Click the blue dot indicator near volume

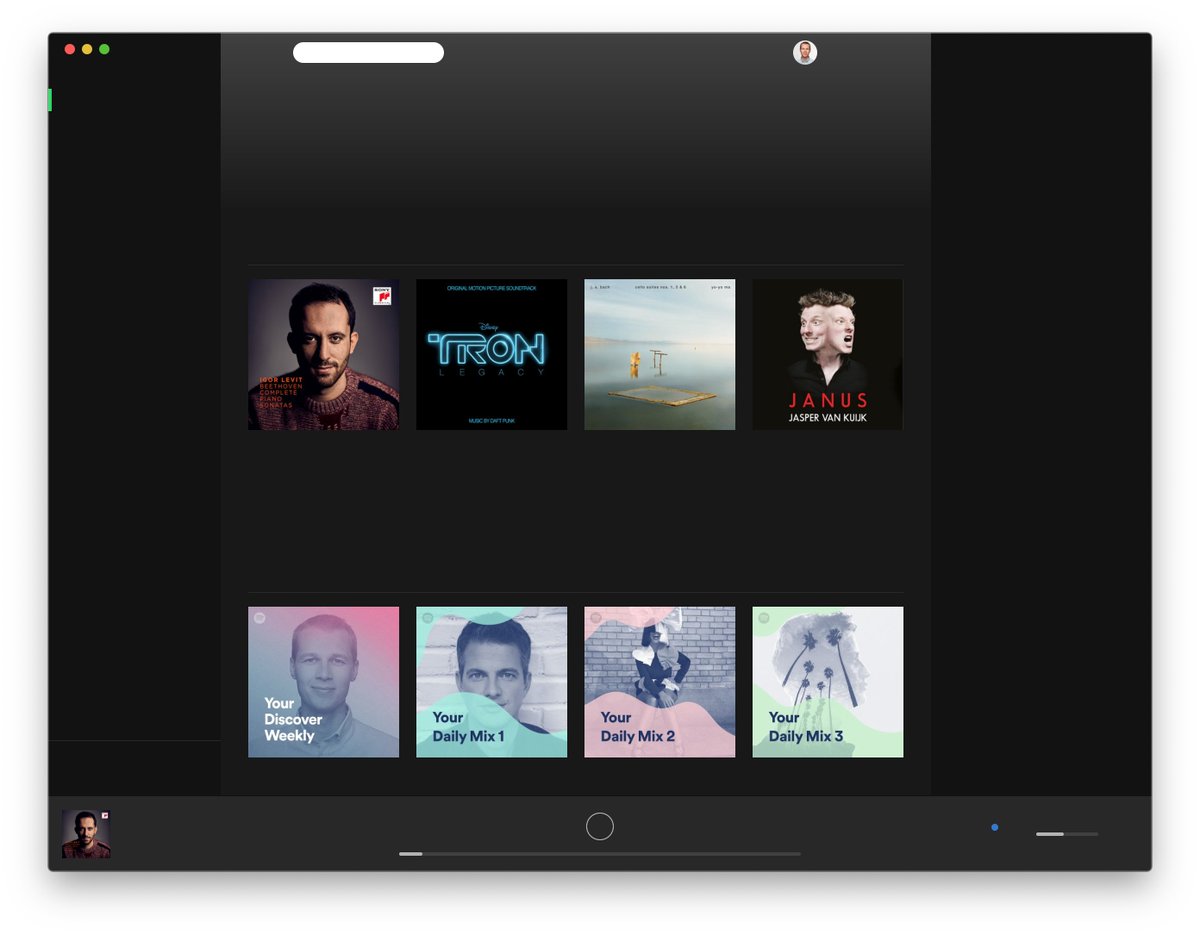coord(994,827)
